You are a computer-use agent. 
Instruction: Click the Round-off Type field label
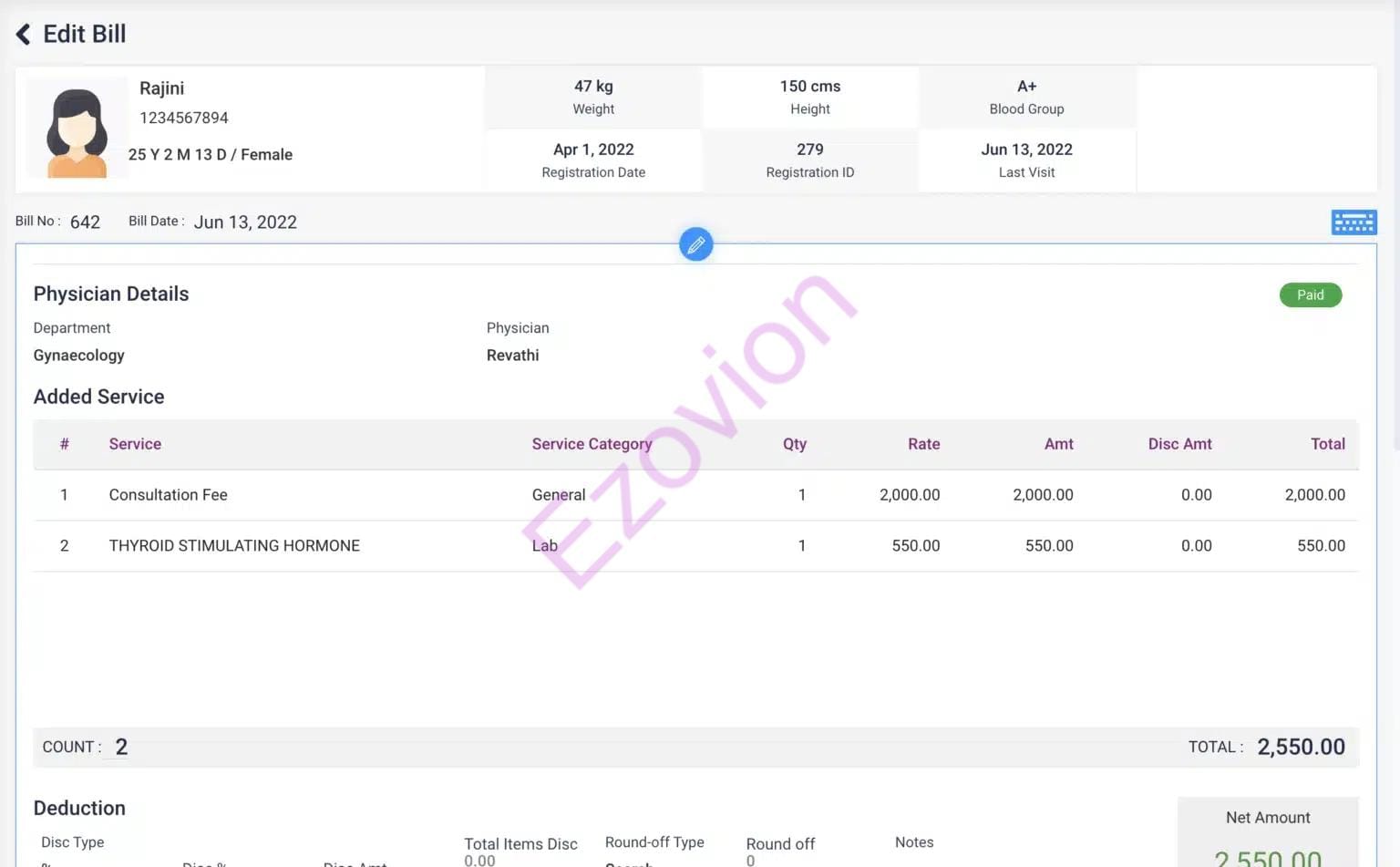(x=654, y=842)
